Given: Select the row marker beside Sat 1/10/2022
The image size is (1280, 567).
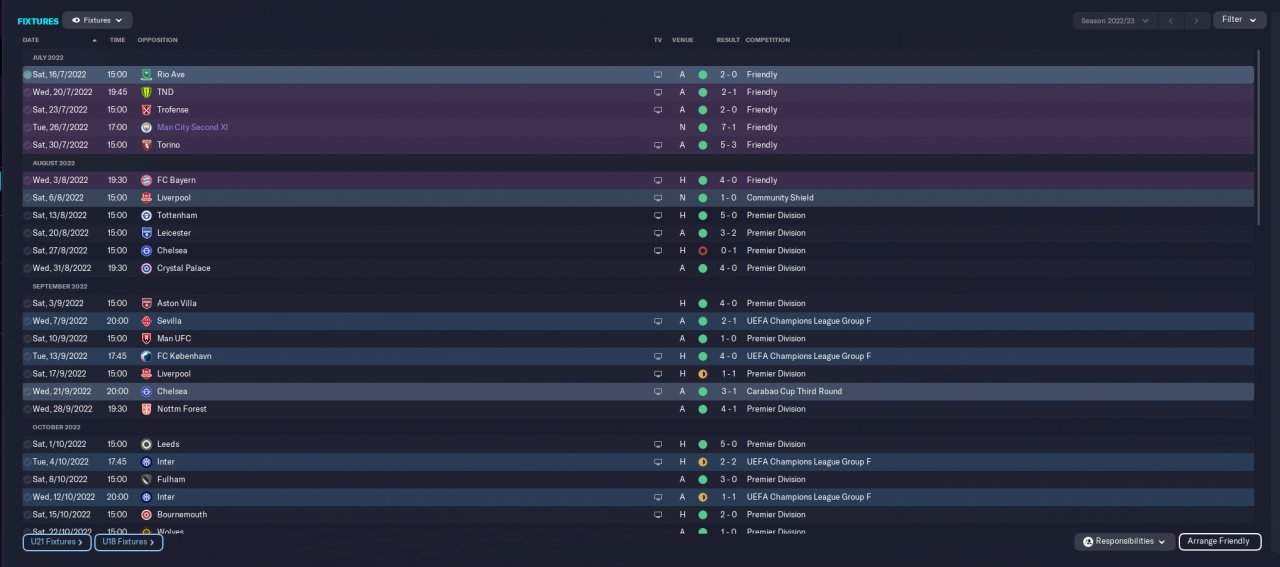Looking at the screenshot, I should [27, 444].
